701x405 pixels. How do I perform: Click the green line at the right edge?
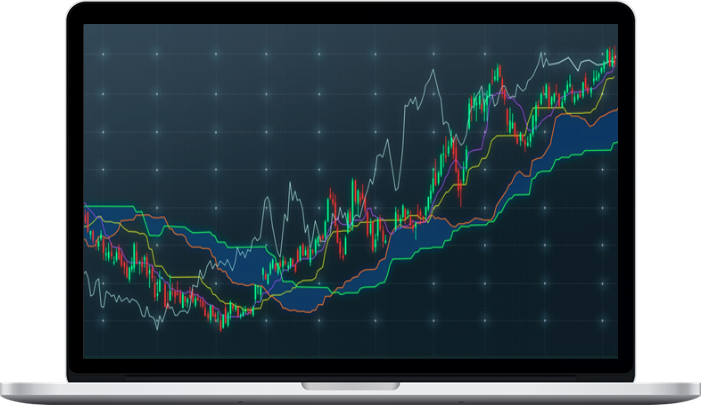(x=612, y=145)
